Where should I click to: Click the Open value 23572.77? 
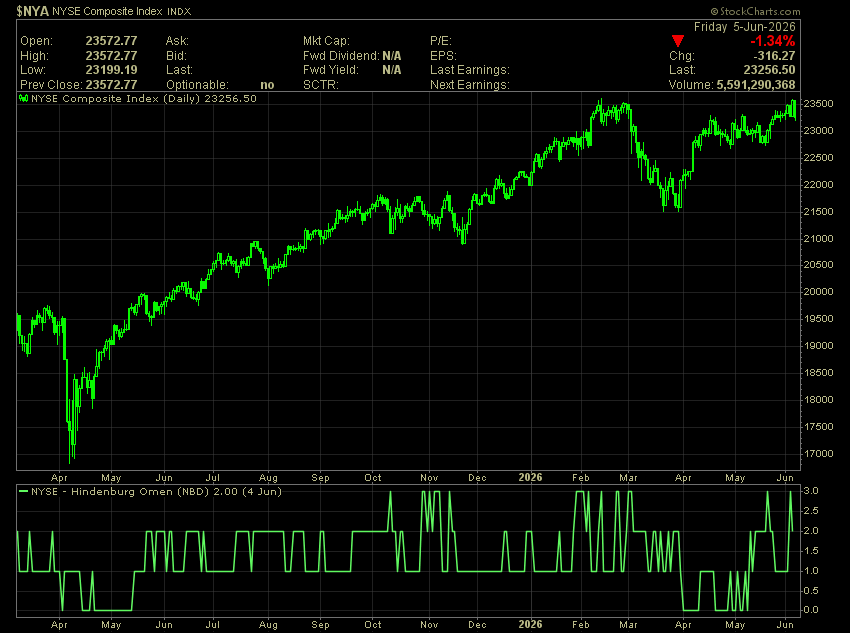tap(111, 41)
